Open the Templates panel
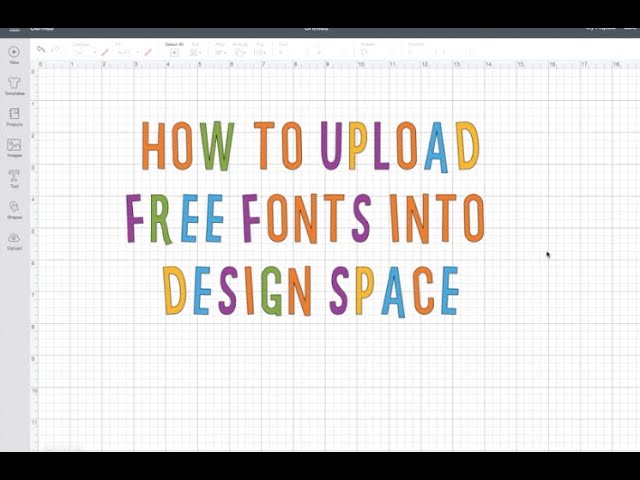This screenshot has height=480, width=640. point(14,86)
